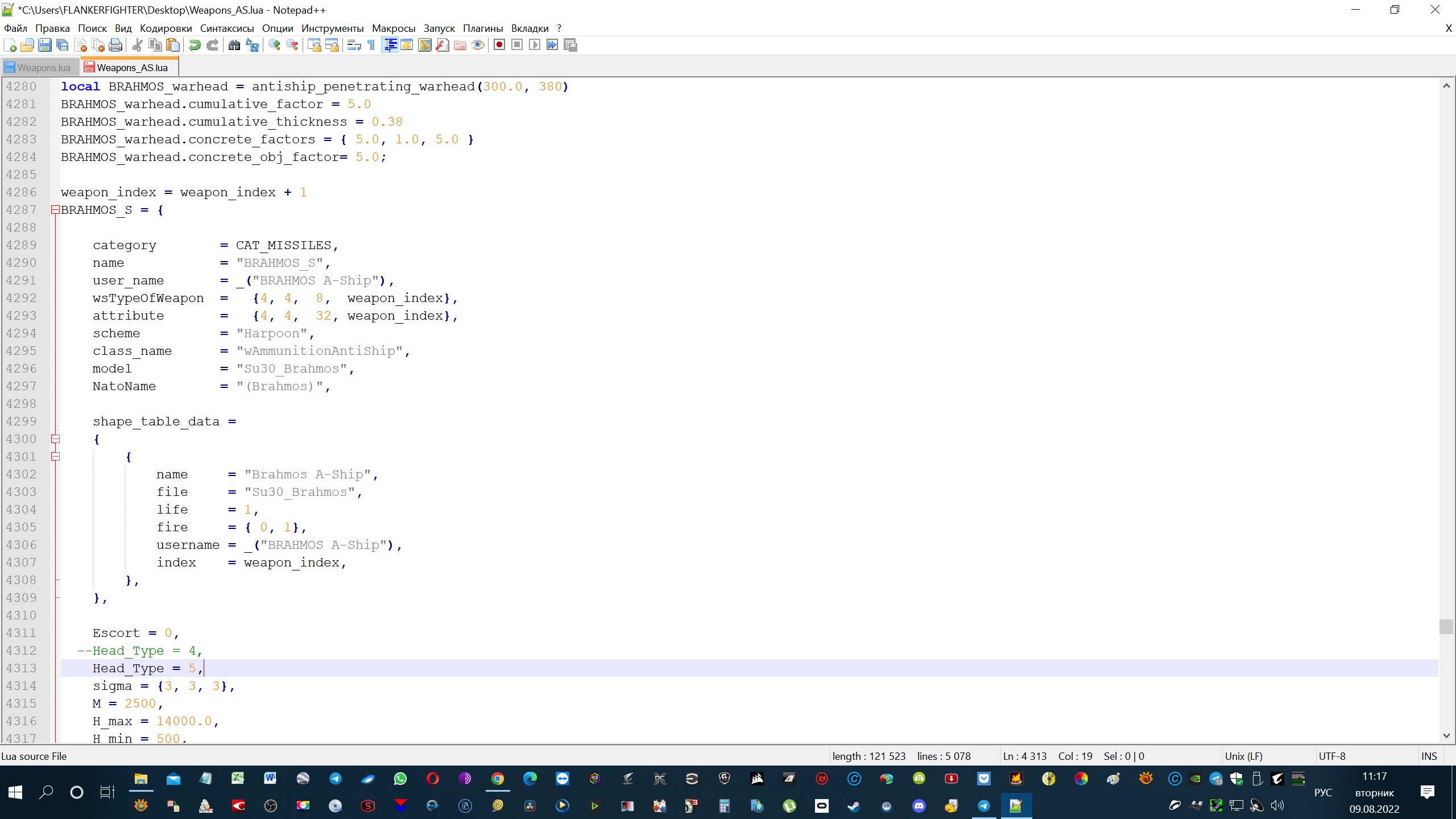The height and width of the screenshot is (819, 1456).
Task: Open the Вид menu
Action: [x=123, y=28]
